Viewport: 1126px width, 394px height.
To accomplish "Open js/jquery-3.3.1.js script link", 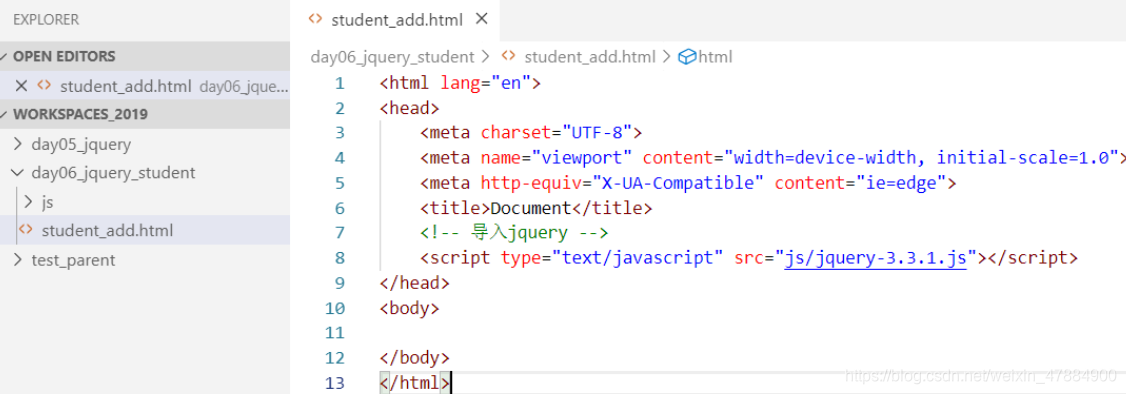I will [x=875, y=258].
